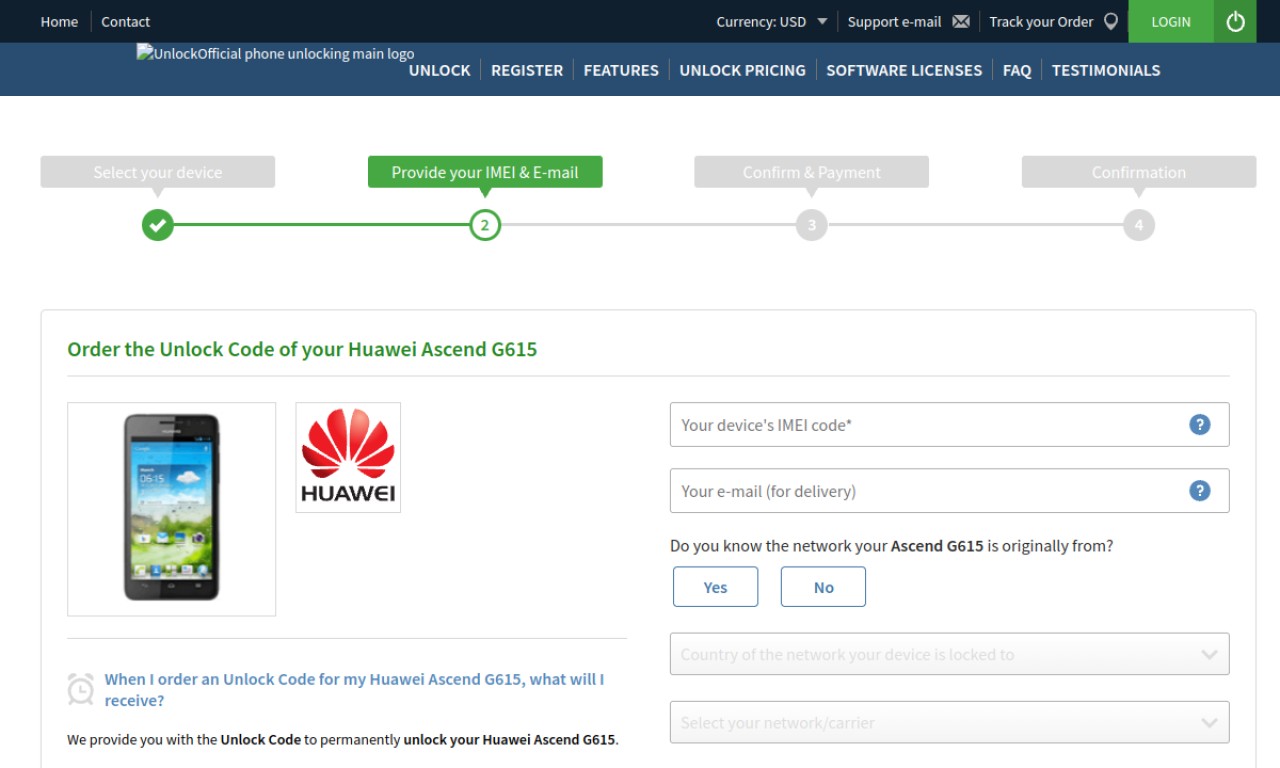
Task: Click the grey step 3 circle
Action: 812,225
